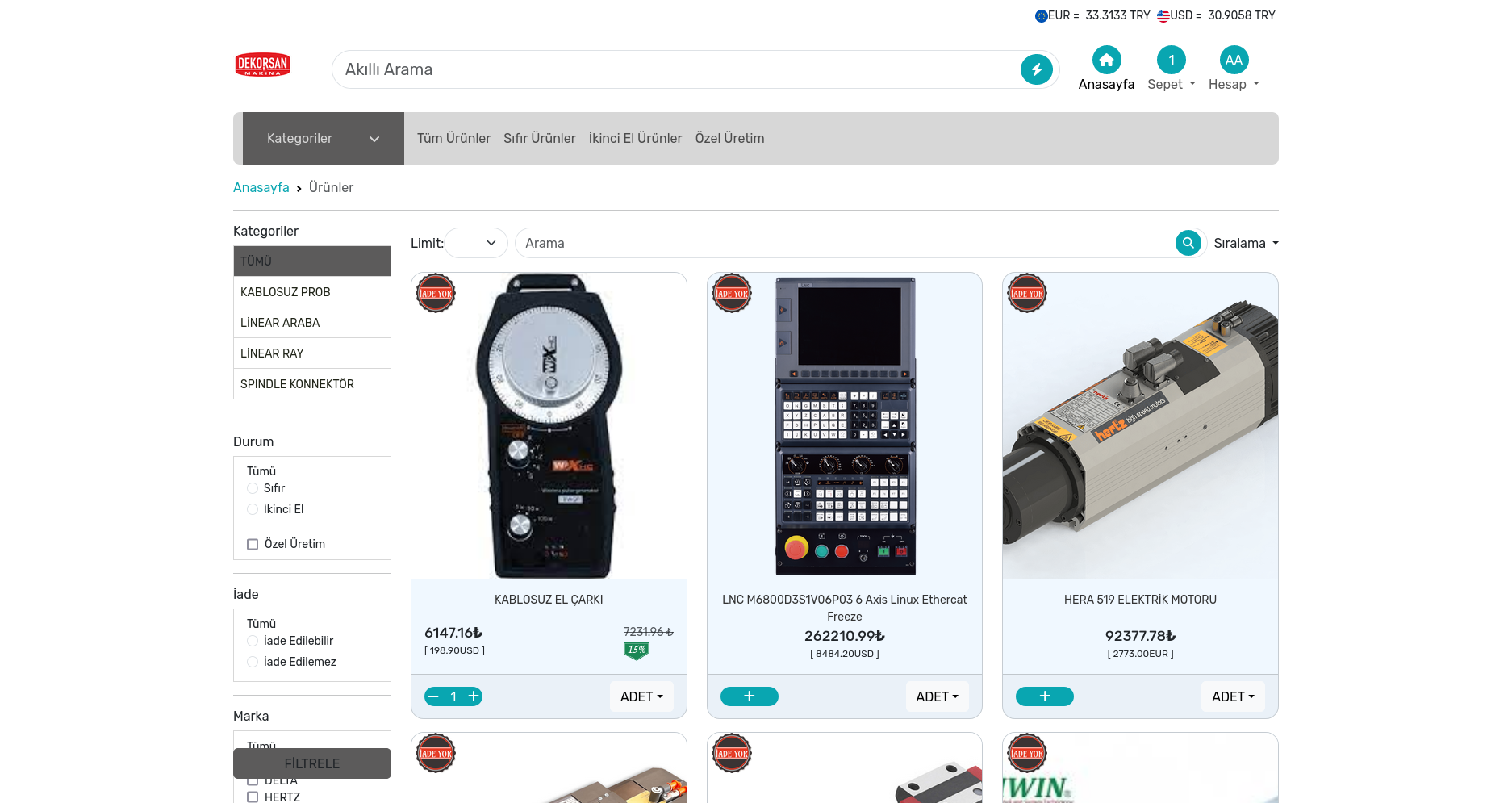Click the 262210.99₺ price text

[845, 636]
